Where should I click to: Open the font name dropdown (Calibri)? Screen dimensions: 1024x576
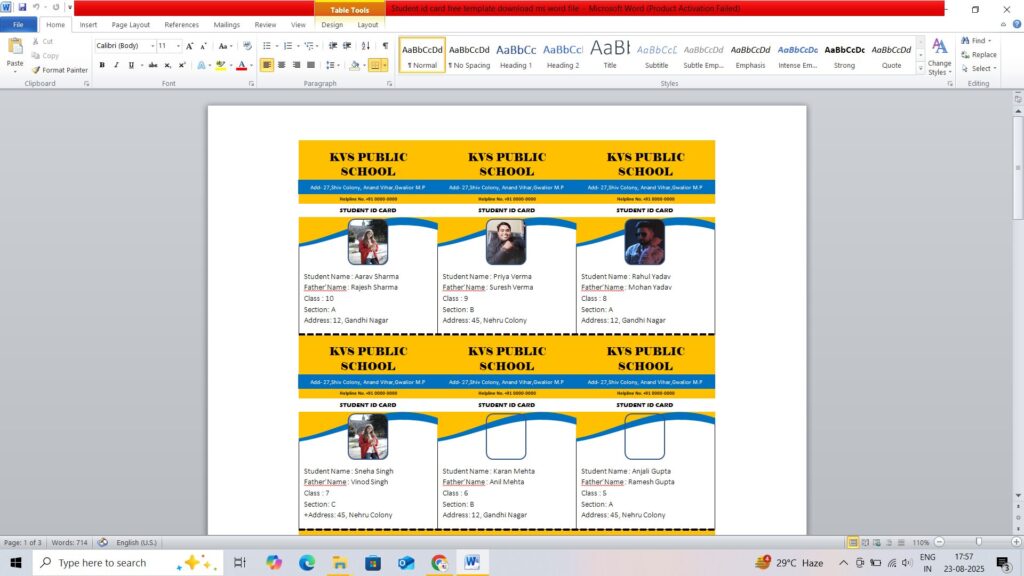pos(153,46)
